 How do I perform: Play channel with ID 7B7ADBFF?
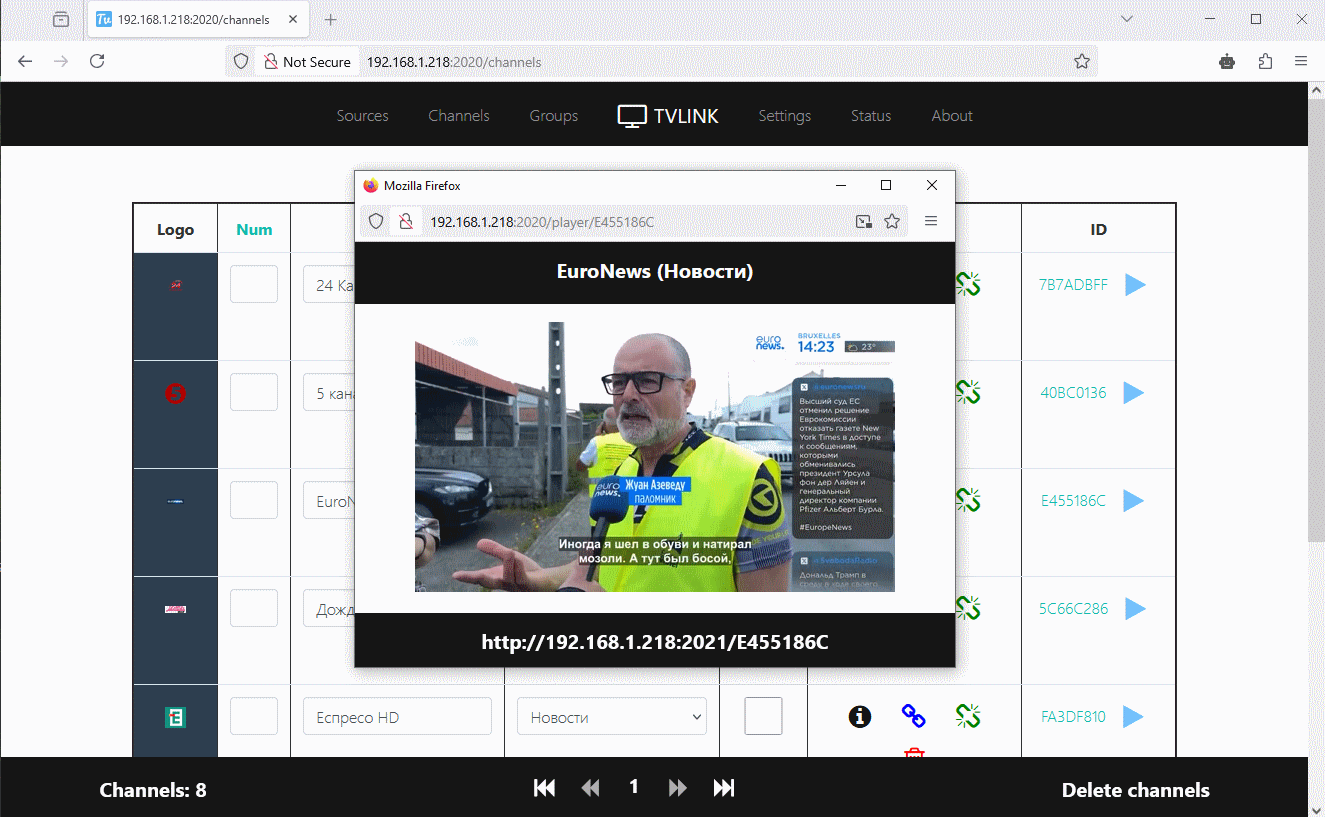(1134, 285)
